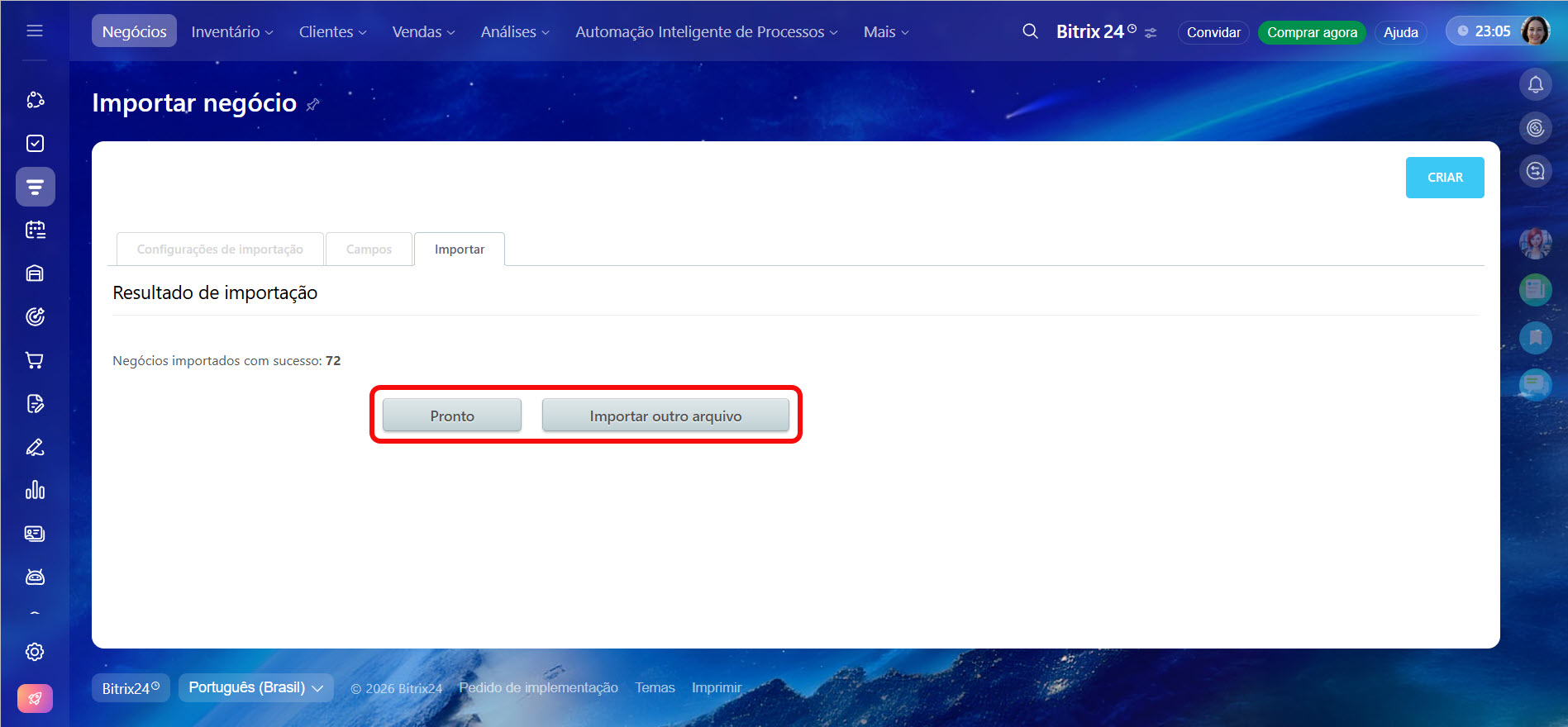Click the blue CRIAR button
Screen dimensions: 1568x727
(x=1444, y=178)
